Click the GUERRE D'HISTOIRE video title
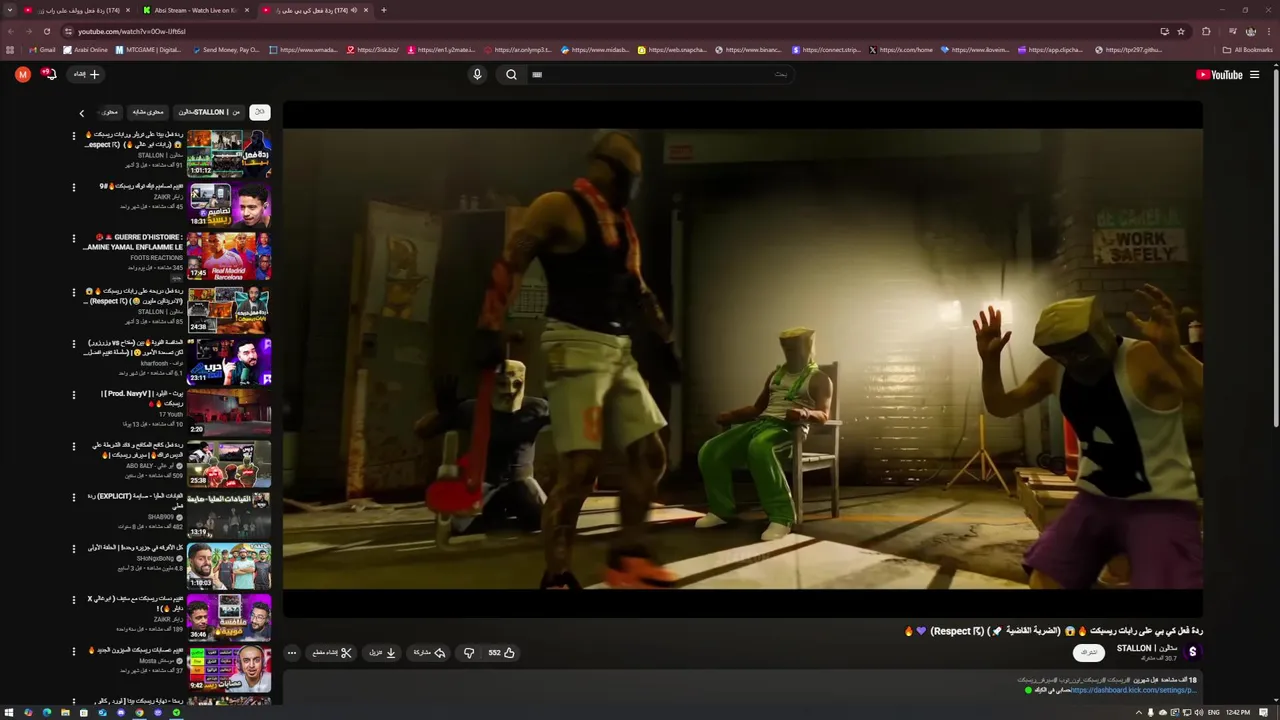 (134, 242)
